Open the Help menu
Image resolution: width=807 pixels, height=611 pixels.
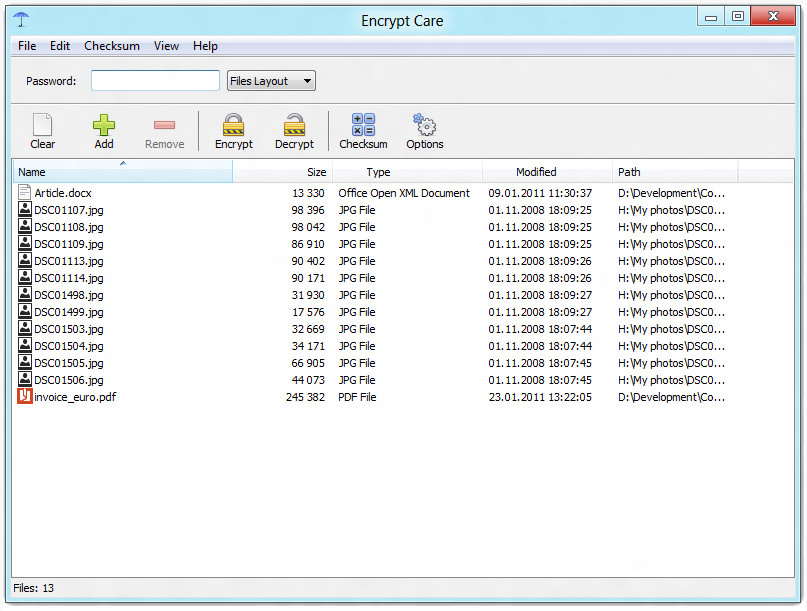[205, 46]
